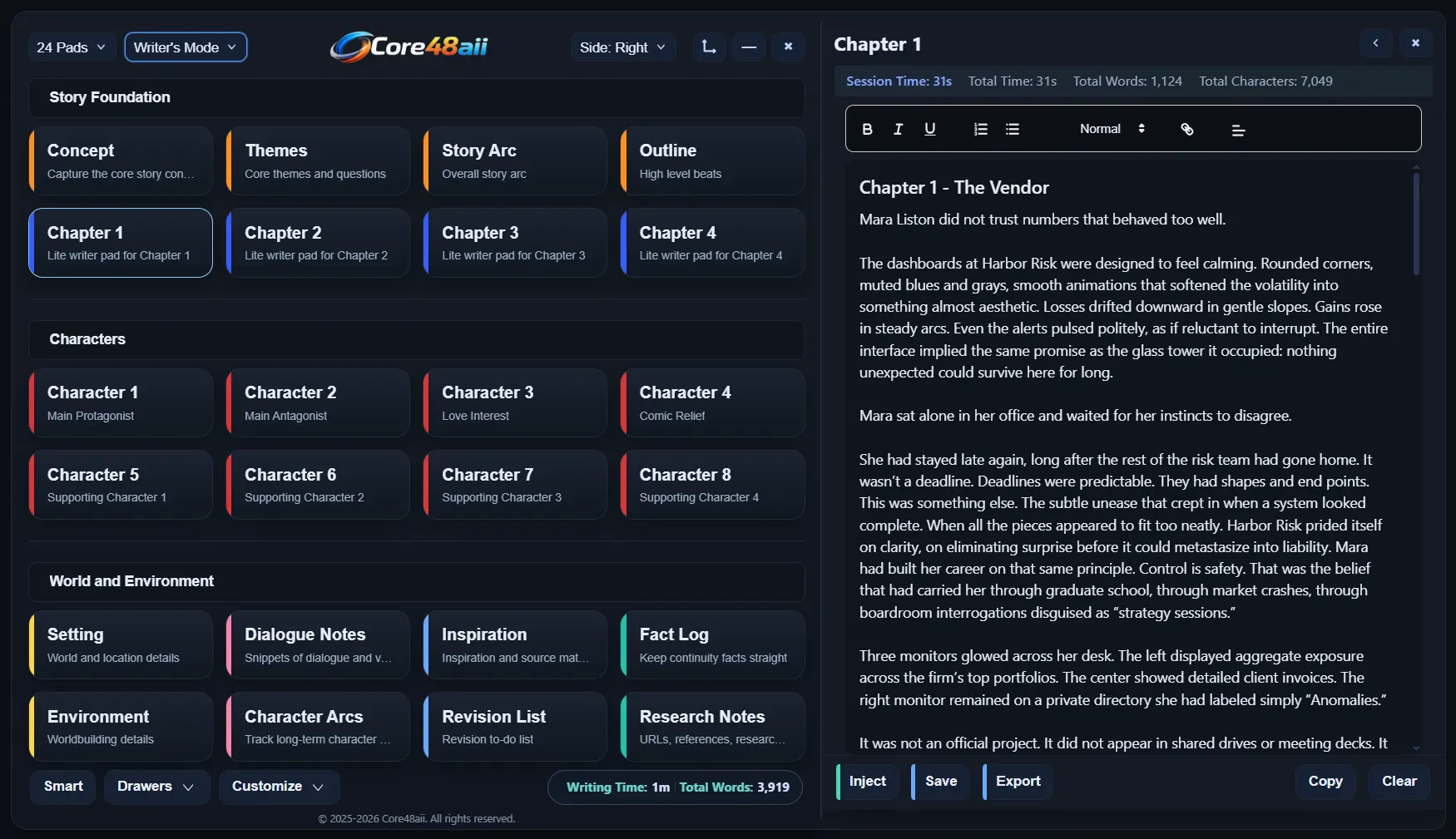
Task: Open the 24 Pads dropdown
Action: [70, 47]
